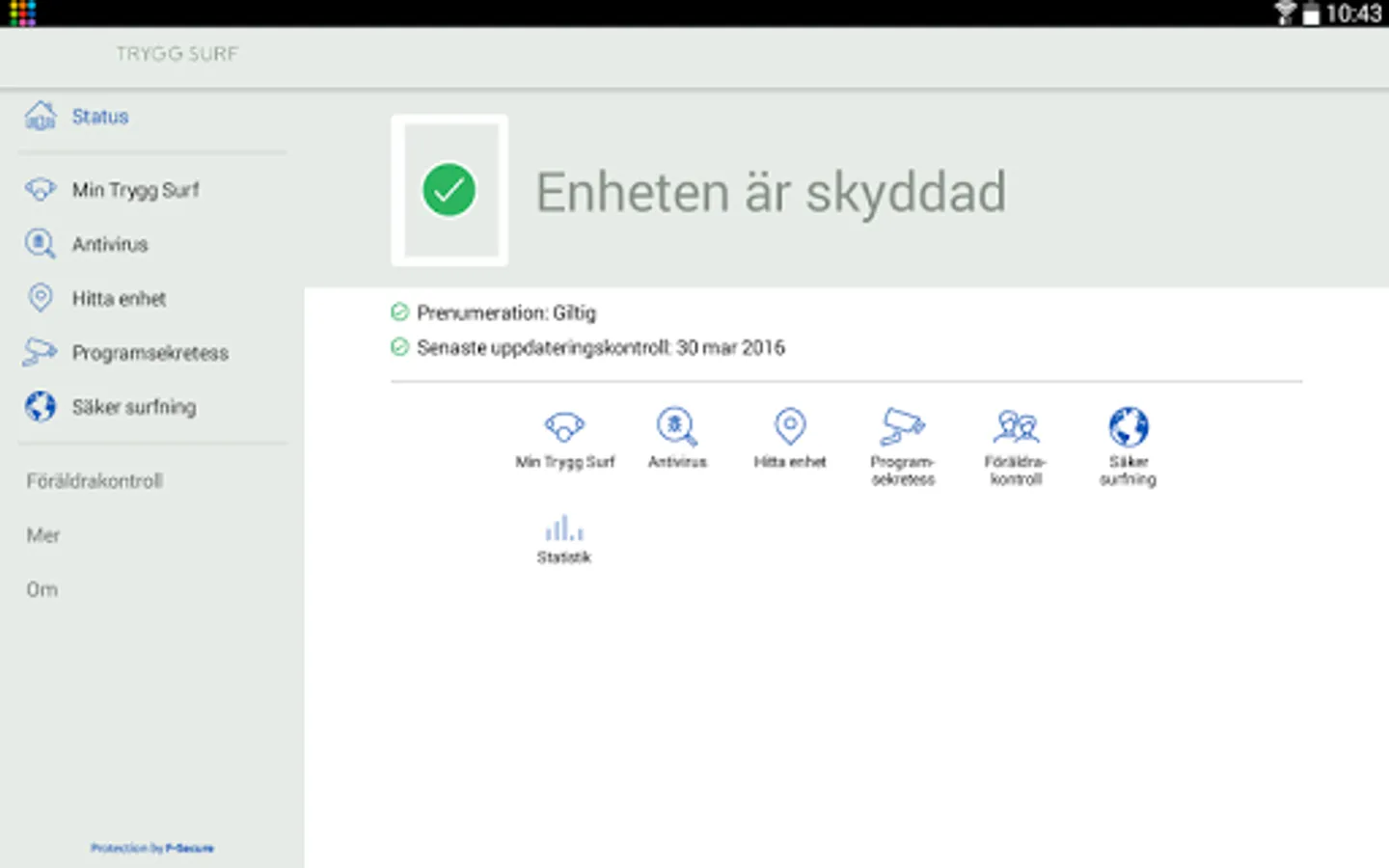Select Antivirus in the sidebar

110,244
